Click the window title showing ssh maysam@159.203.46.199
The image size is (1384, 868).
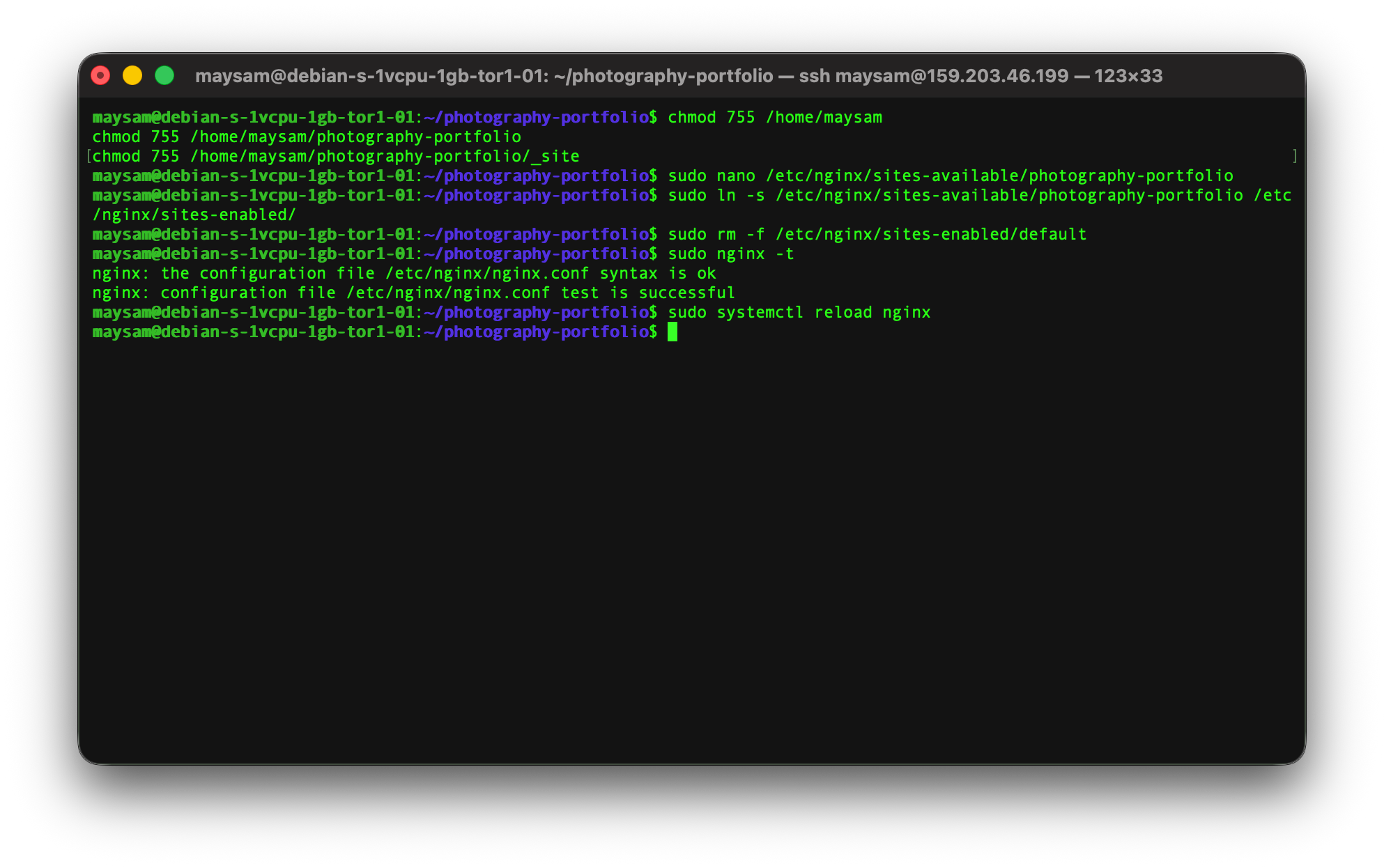[679, 76]
